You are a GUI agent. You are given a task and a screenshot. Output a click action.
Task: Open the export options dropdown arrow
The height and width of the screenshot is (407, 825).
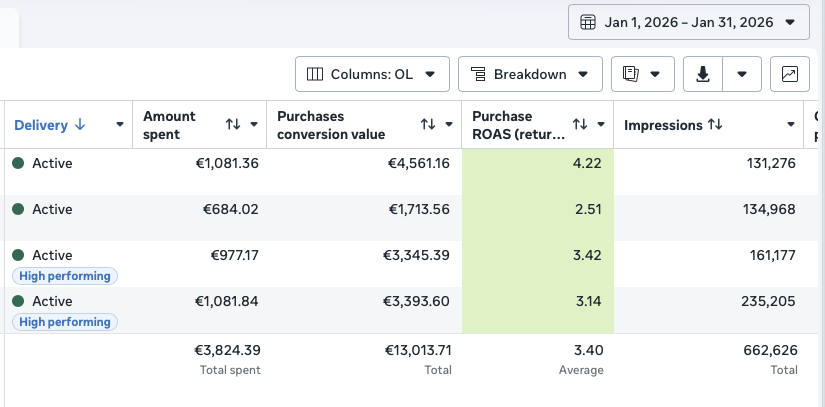(x=742, y=74)
